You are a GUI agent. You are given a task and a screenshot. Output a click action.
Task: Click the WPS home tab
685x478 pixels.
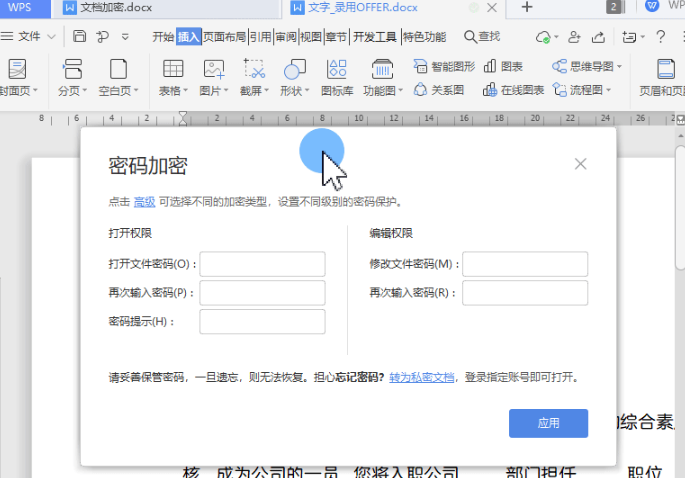click(x=25, y=8)
